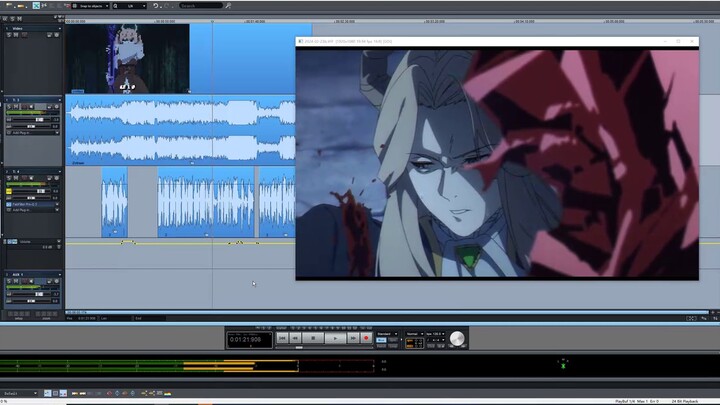Click the AUX 1 volume fader
Screen dimensions: 720x405
(39, 294)
